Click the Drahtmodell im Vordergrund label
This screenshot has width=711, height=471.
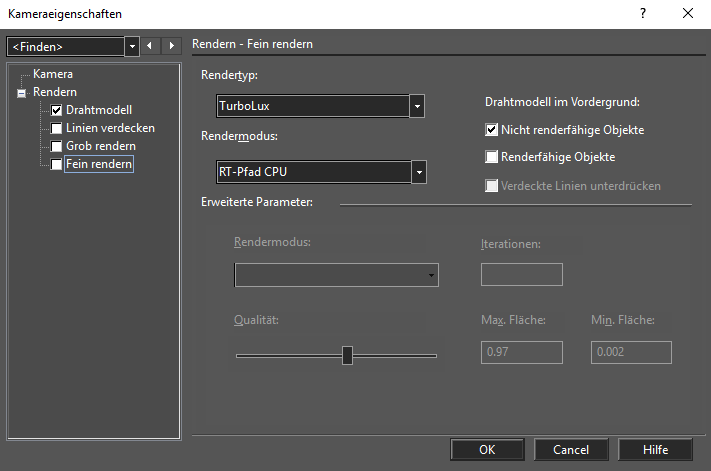[562, 102]
